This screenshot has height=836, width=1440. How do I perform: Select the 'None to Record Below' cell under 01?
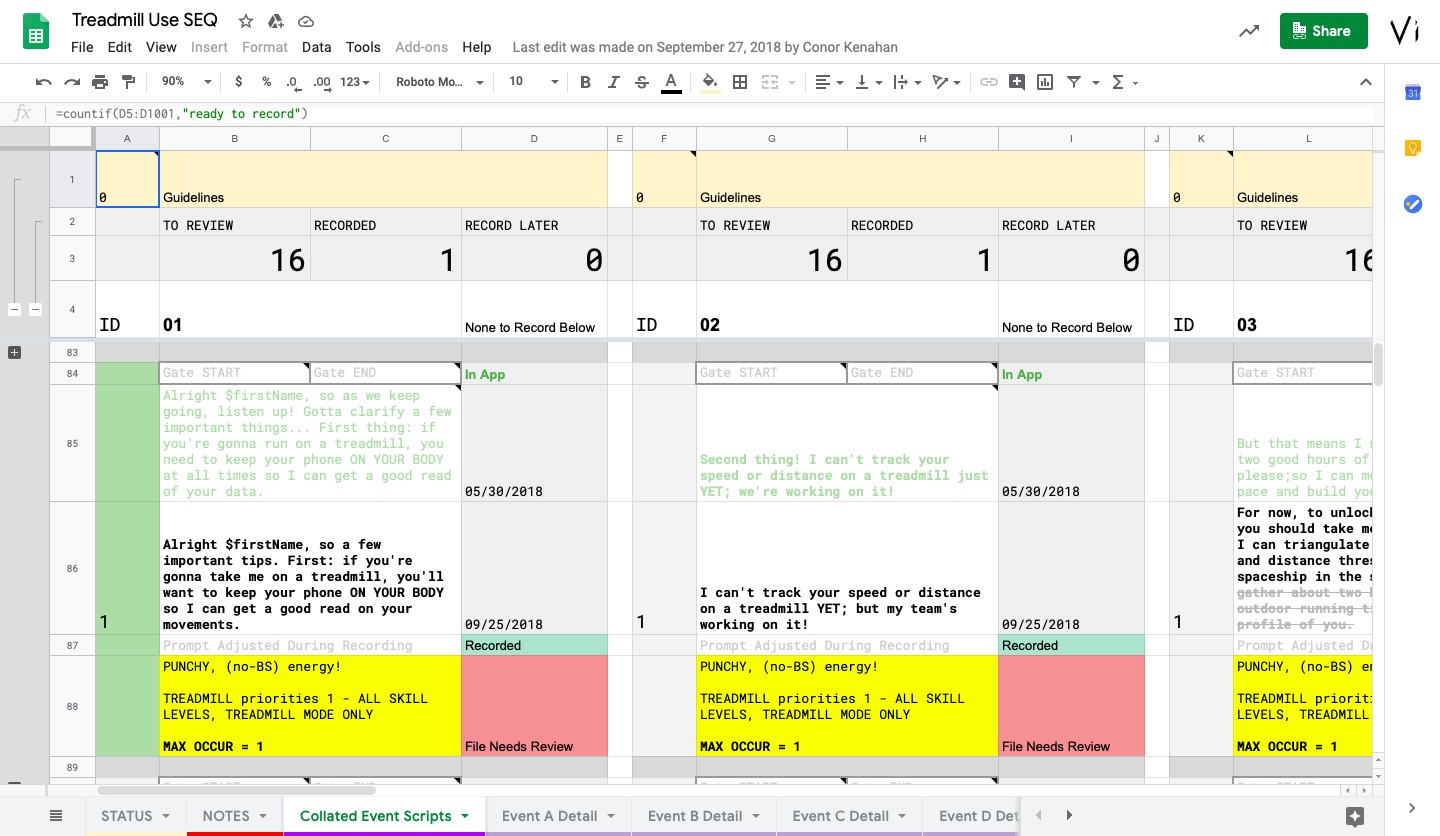coord(534,309)
